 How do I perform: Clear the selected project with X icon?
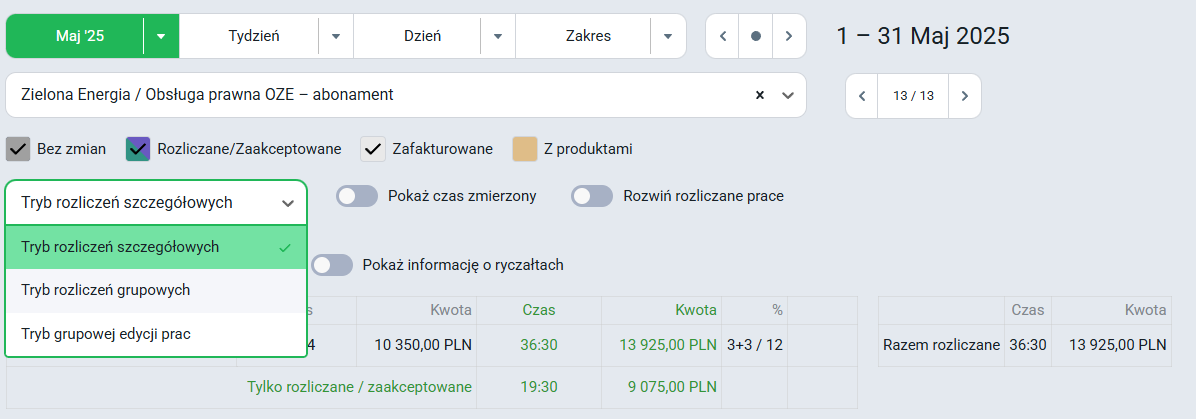[760, 95]
